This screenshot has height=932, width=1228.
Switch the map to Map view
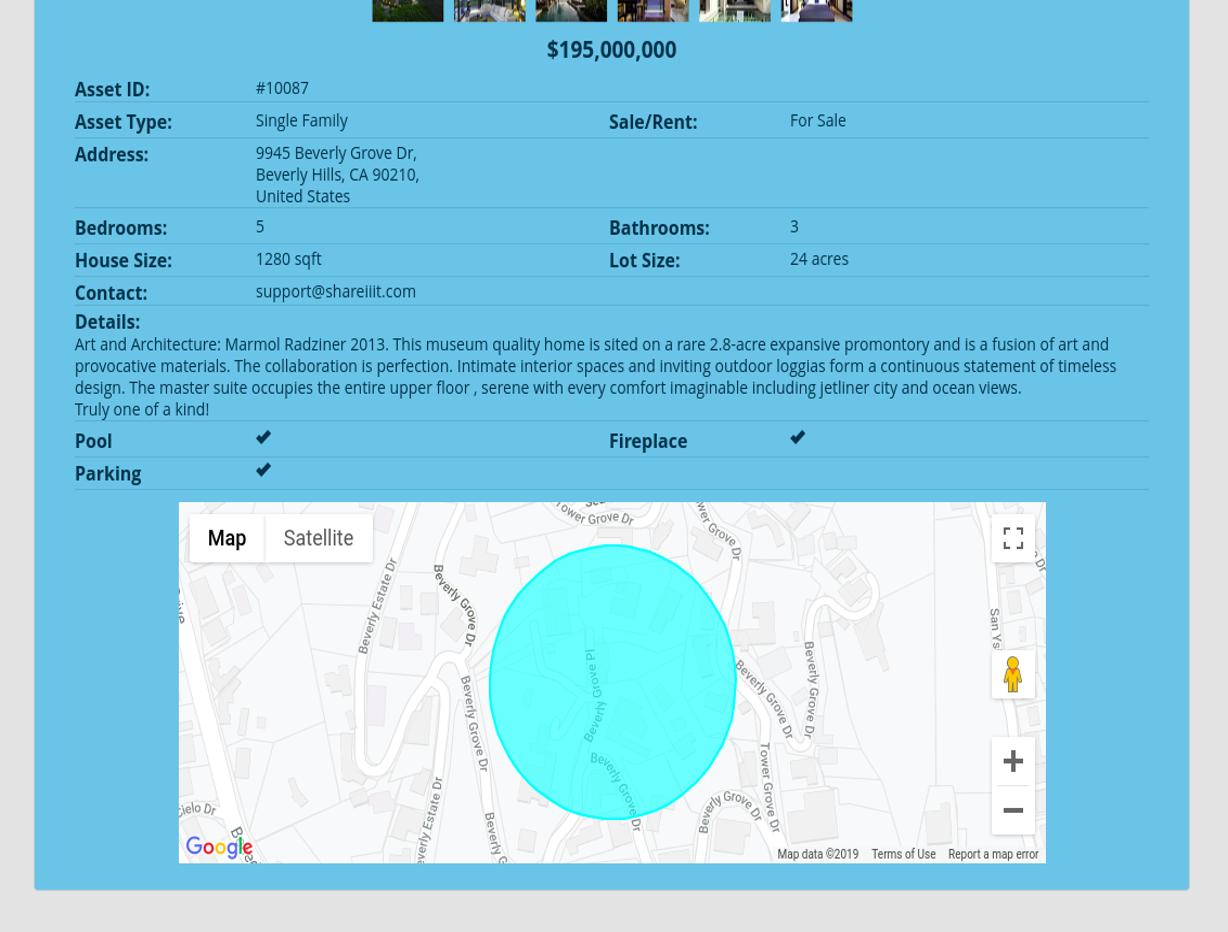point(227,538)
